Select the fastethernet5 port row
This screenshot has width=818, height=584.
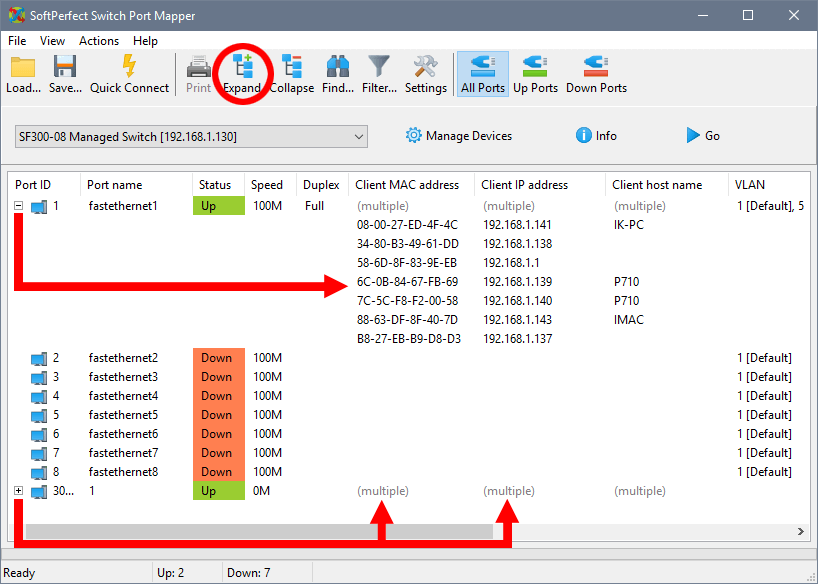(410, 415)
